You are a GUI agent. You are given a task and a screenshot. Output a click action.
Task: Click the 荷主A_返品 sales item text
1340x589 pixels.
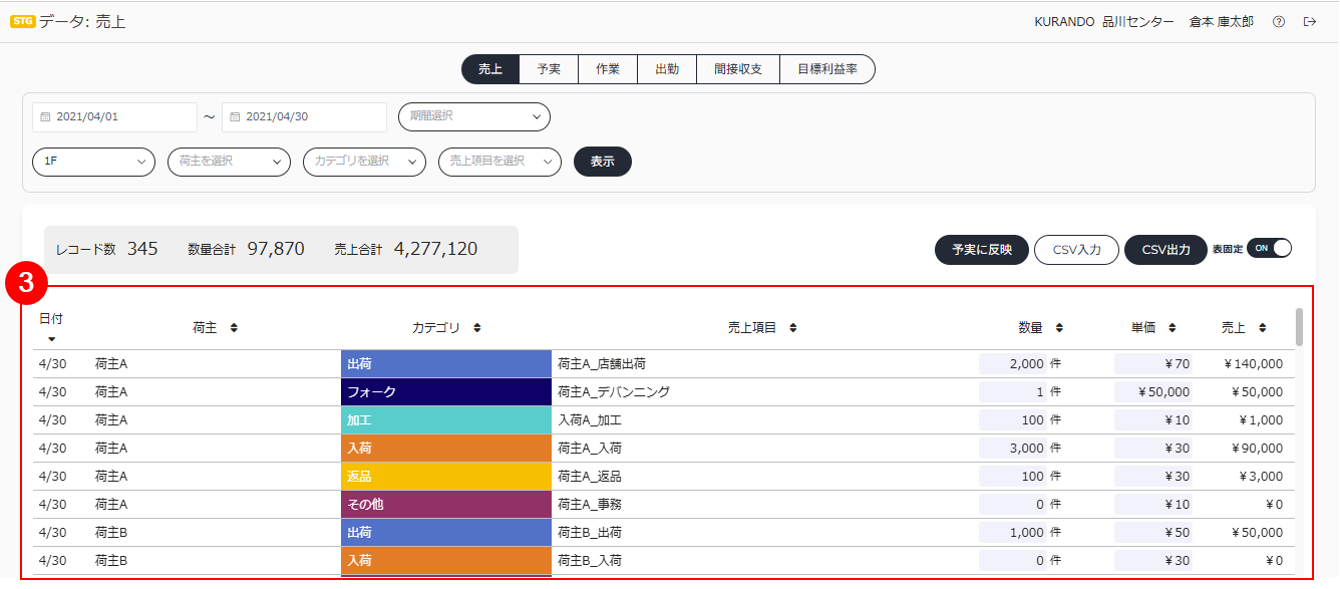click(590, 476)
